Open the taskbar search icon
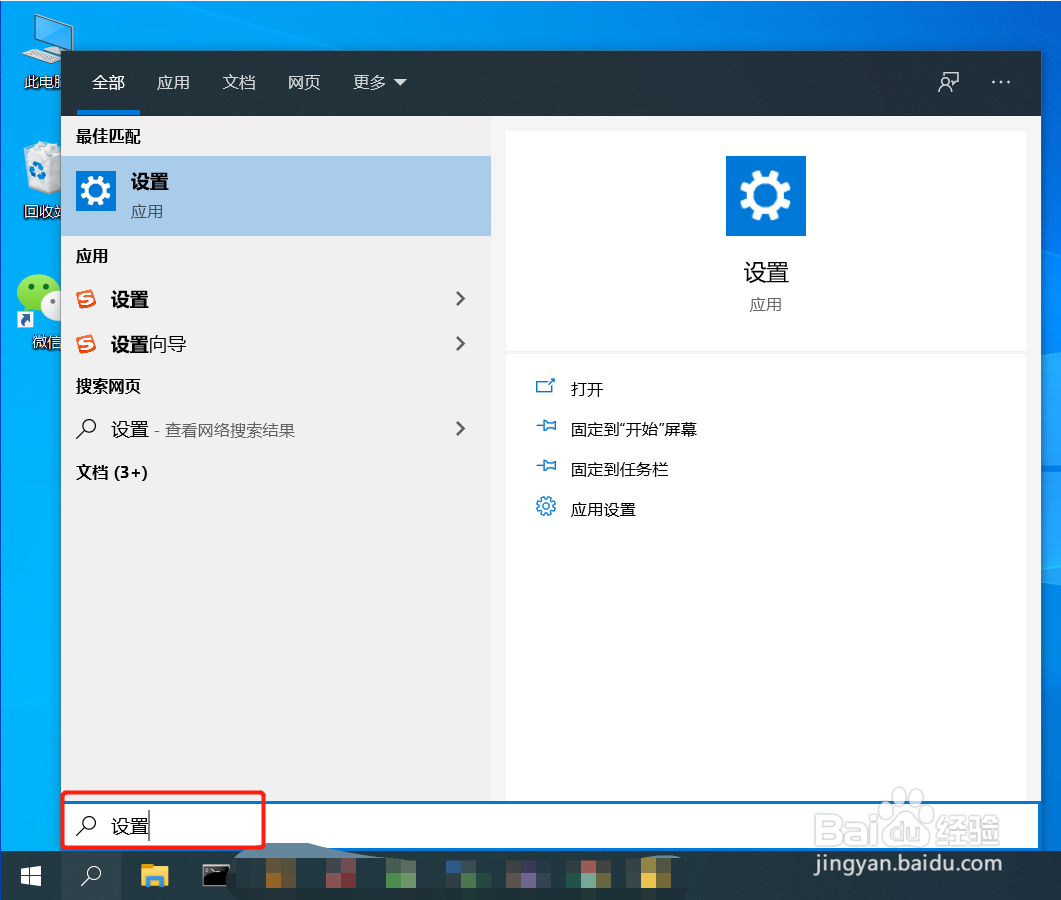Image resolution: width=1061 pixels, height=900 pixels. [89, 875]
